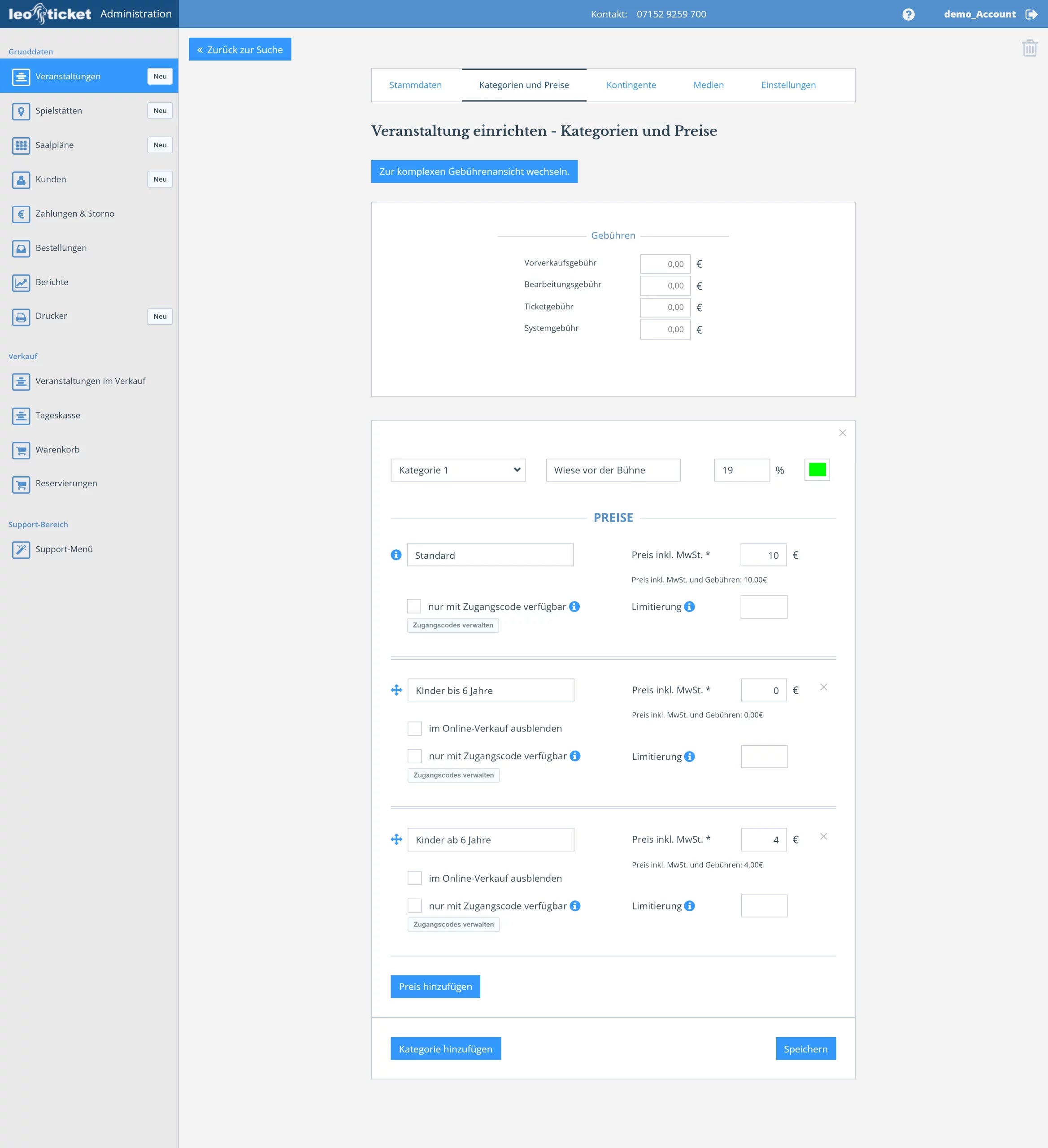Click Preis hinzufügen button
Screen dimensions: 1048x1148
coord(435,986)
